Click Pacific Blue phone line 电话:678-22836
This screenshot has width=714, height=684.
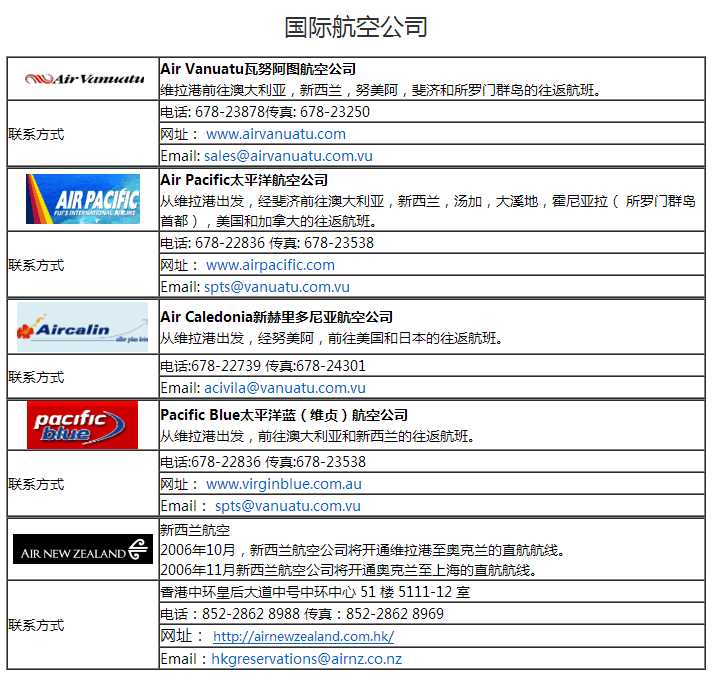(210, 462)
